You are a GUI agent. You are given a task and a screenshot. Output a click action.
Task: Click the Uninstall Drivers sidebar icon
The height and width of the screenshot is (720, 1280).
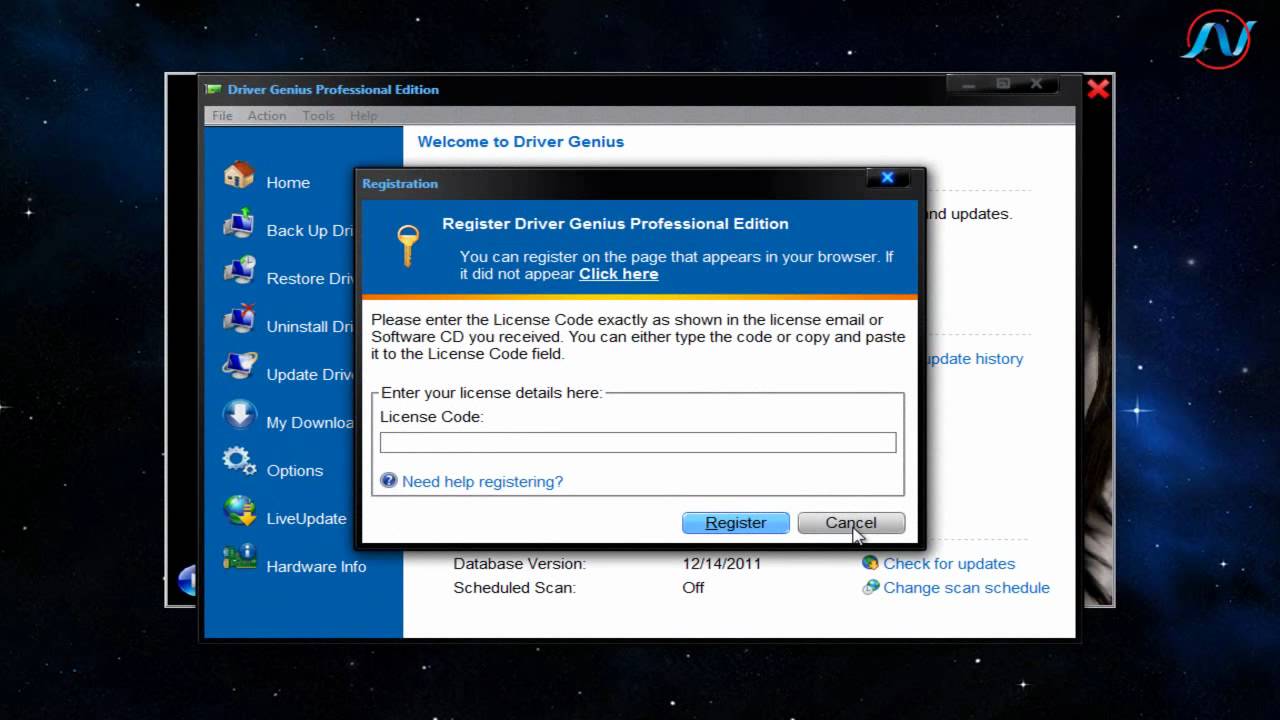click(239, 319)
